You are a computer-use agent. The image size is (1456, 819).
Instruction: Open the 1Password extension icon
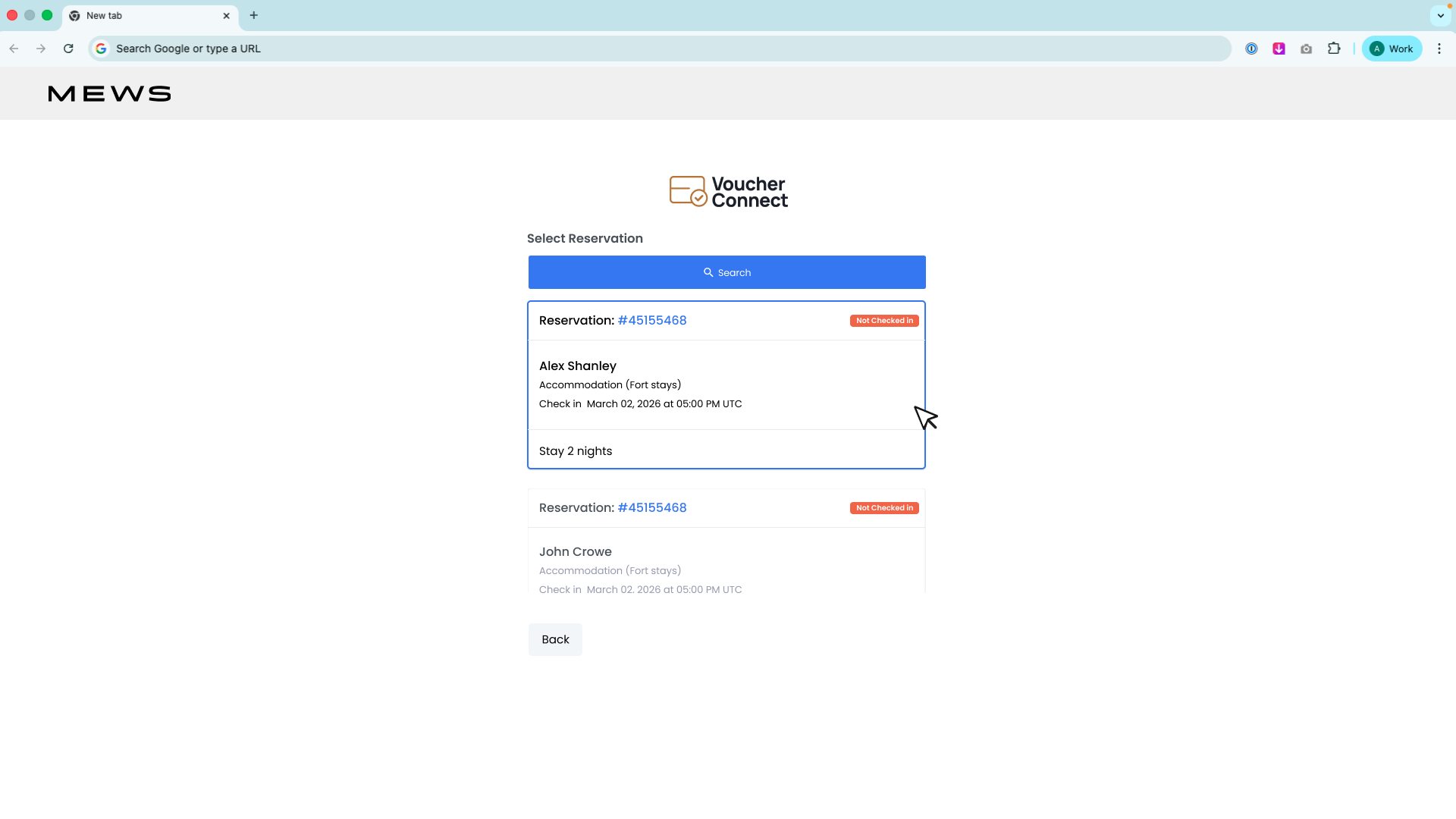click(1252, 49)
